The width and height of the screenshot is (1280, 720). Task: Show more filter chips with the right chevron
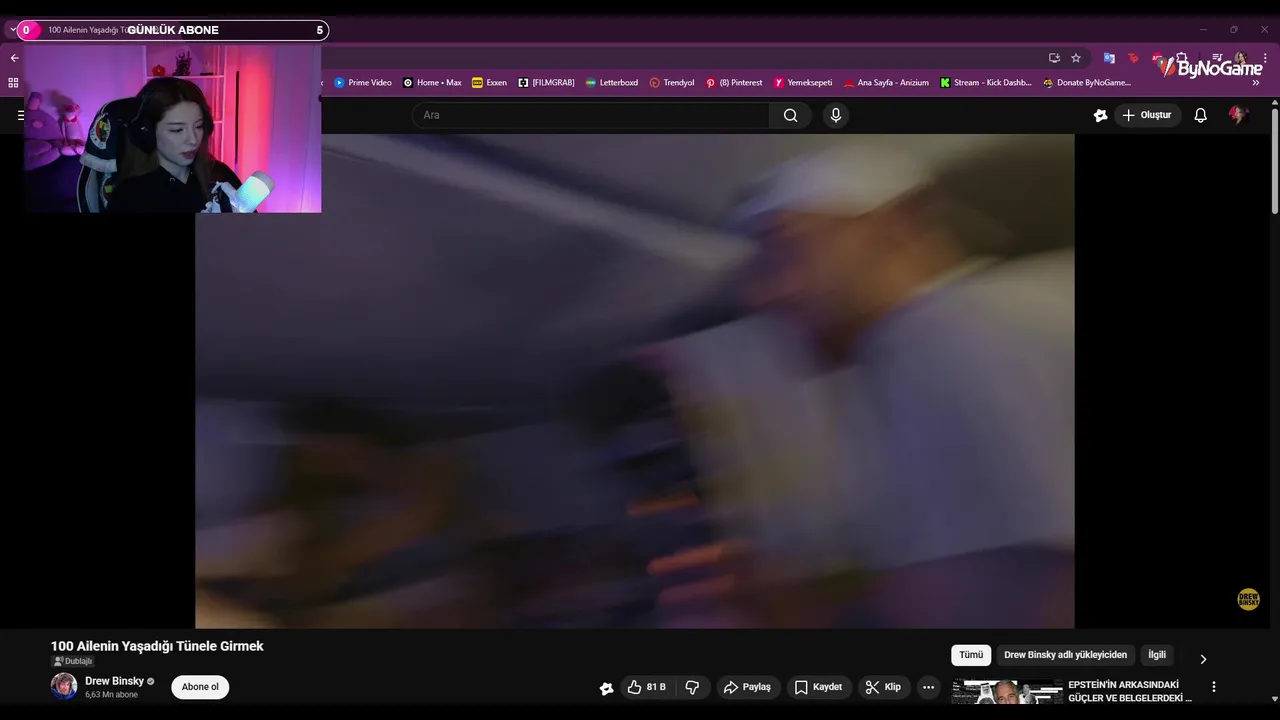click(1203, 659)
